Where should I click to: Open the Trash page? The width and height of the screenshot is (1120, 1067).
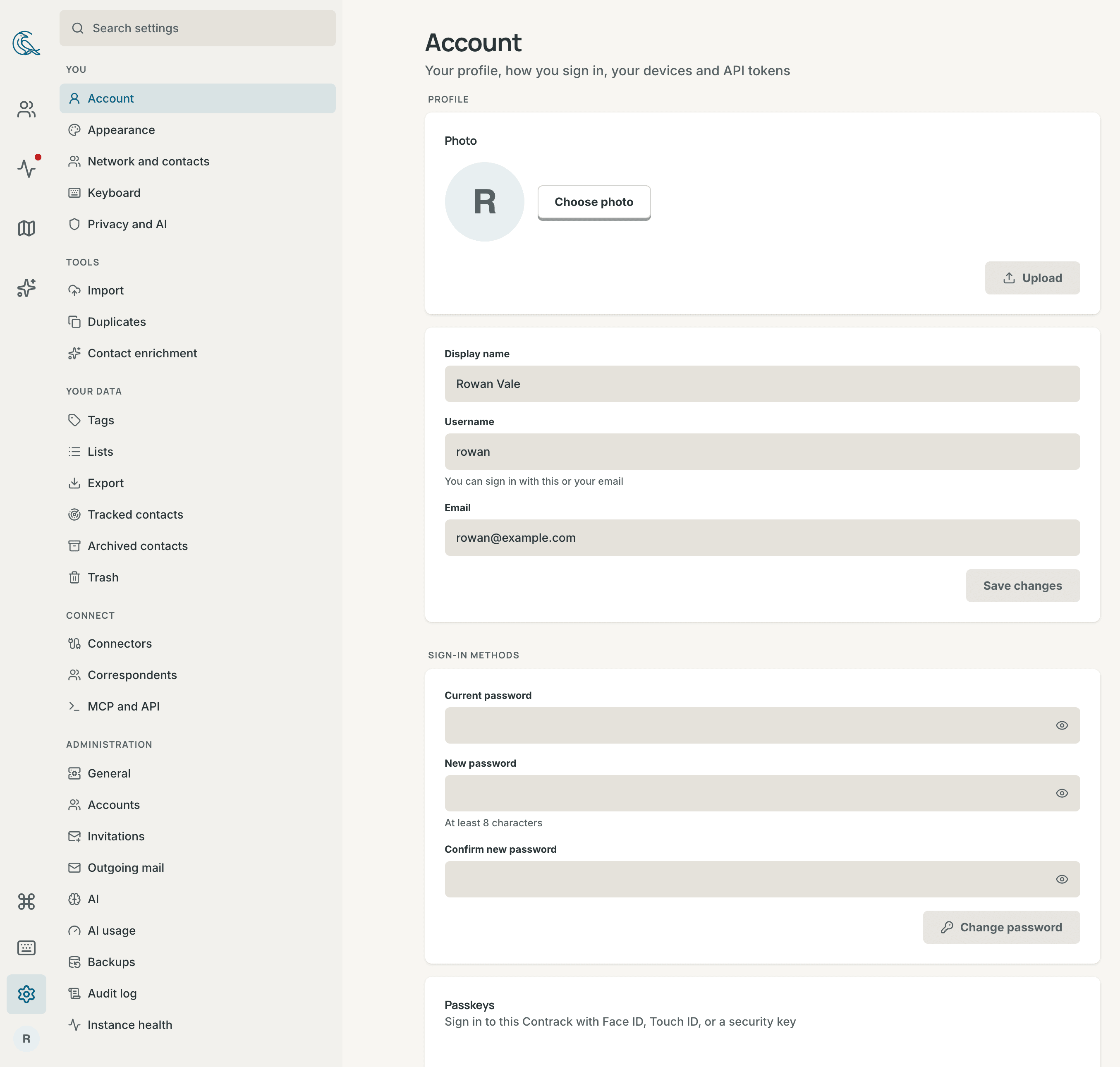pos(197,577)
